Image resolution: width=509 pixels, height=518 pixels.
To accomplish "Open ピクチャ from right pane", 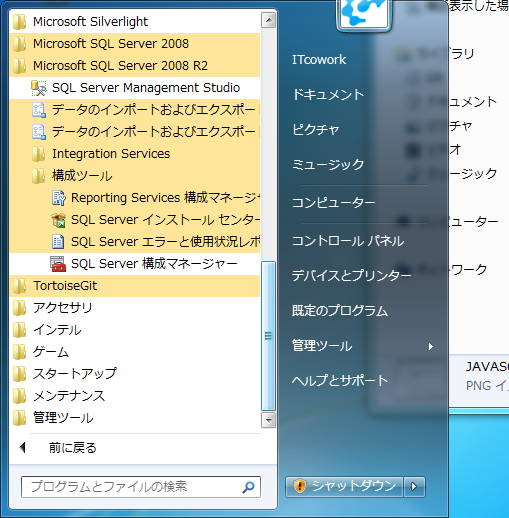I will pyautogui.click(x=316, y=130).
